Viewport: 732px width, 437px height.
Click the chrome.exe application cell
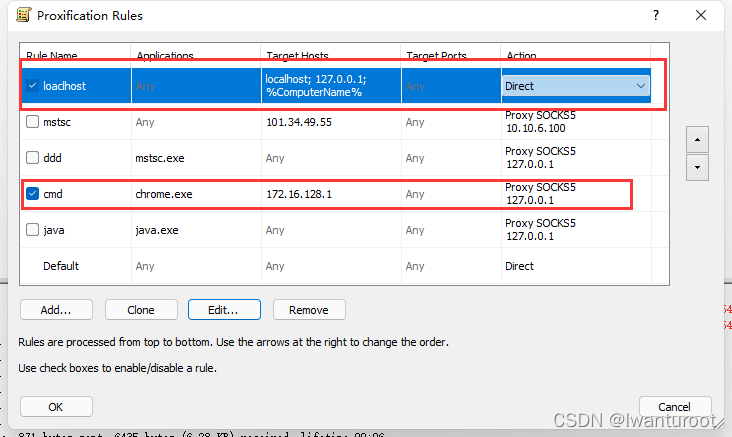pyautogui.click(x=164, y=194)
